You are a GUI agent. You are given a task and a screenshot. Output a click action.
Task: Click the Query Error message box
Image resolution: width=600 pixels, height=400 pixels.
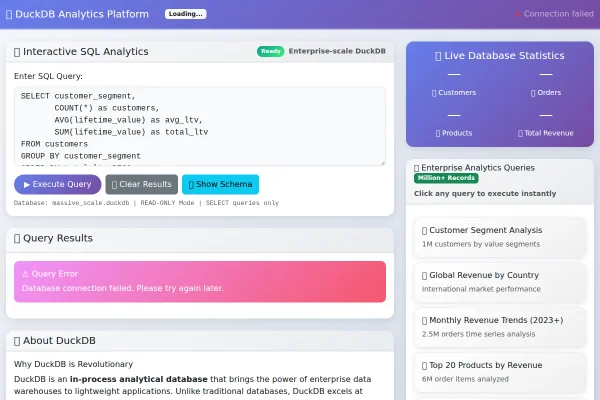[200, 282]
